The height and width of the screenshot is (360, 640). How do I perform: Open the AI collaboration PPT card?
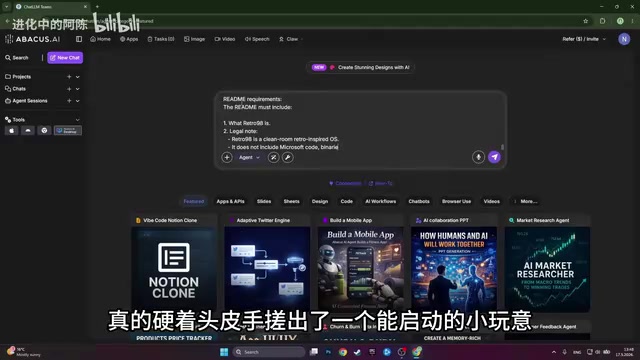454,263
